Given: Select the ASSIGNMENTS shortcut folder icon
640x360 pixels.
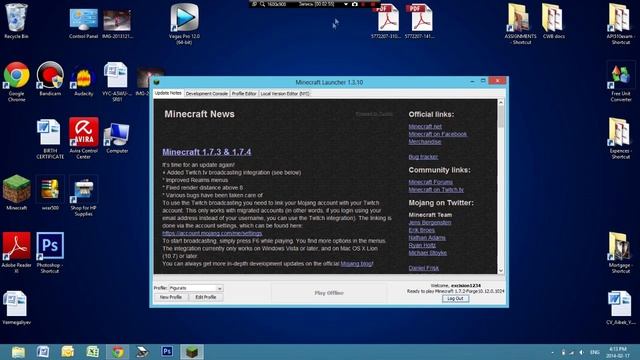Looking at the screenshot, I should click(x=520, y=24).
